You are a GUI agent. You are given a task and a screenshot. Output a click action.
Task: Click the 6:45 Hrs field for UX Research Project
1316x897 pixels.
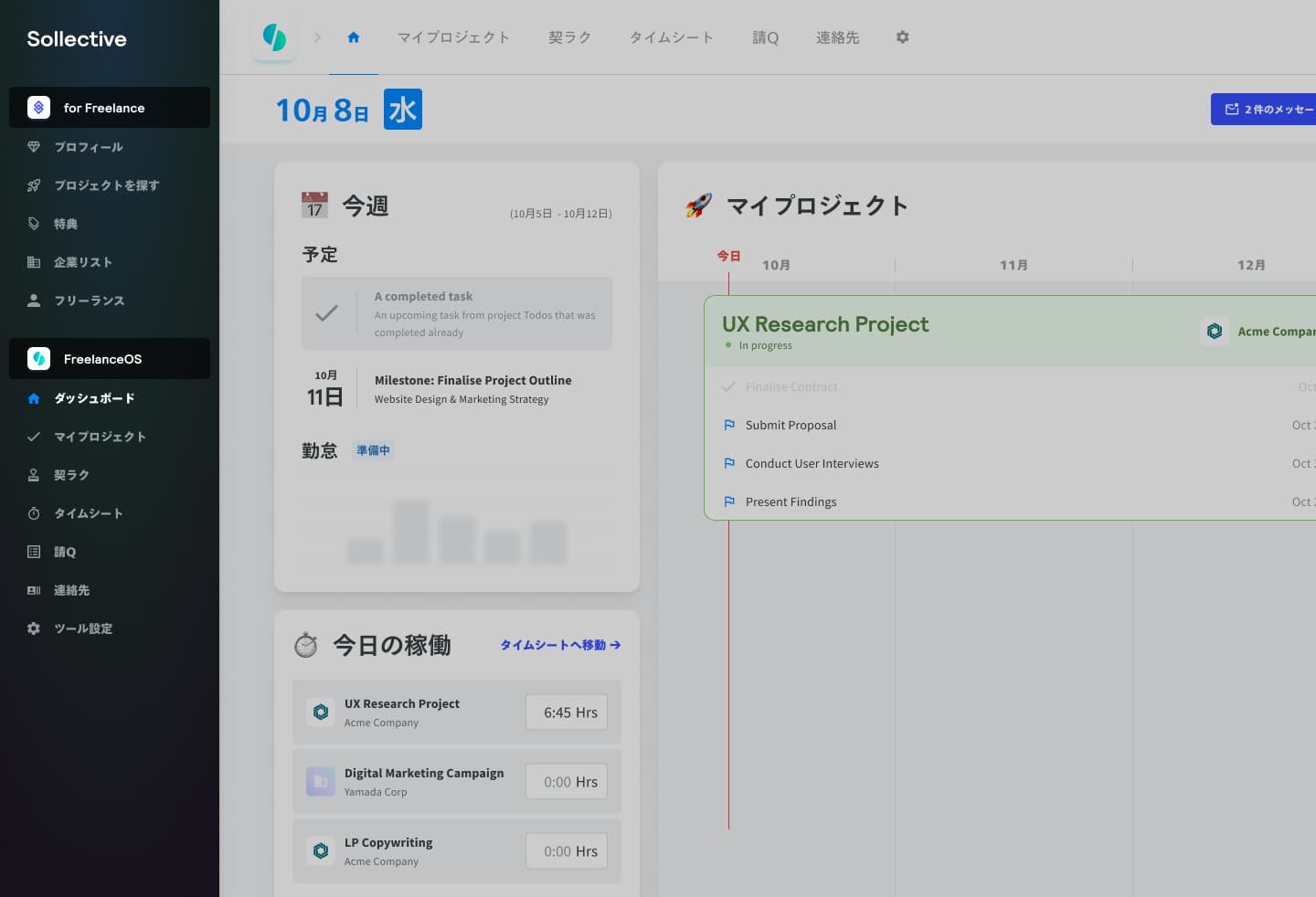(567, 712)
